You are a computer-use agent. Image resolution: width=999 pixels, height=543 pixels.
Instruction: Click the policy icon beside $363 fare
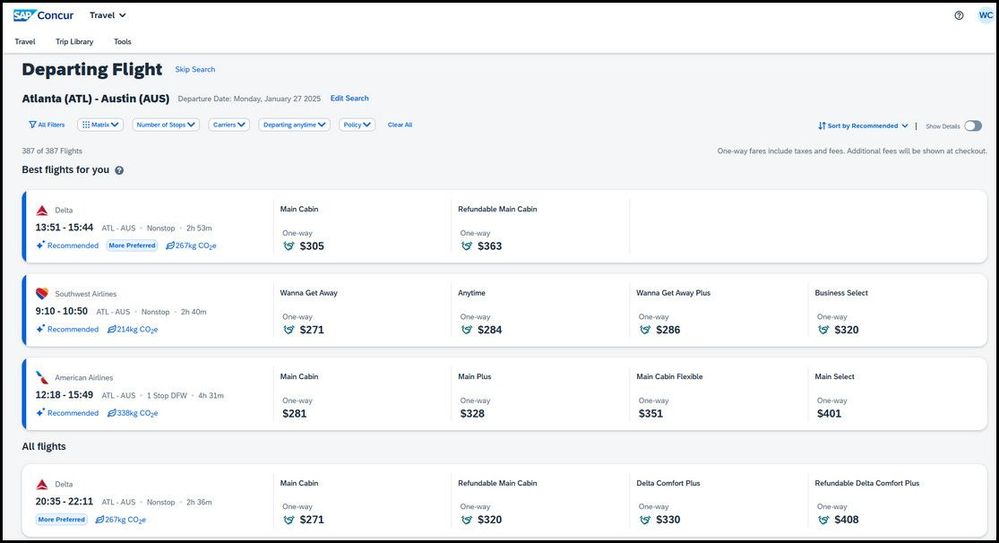coord(466,246)
